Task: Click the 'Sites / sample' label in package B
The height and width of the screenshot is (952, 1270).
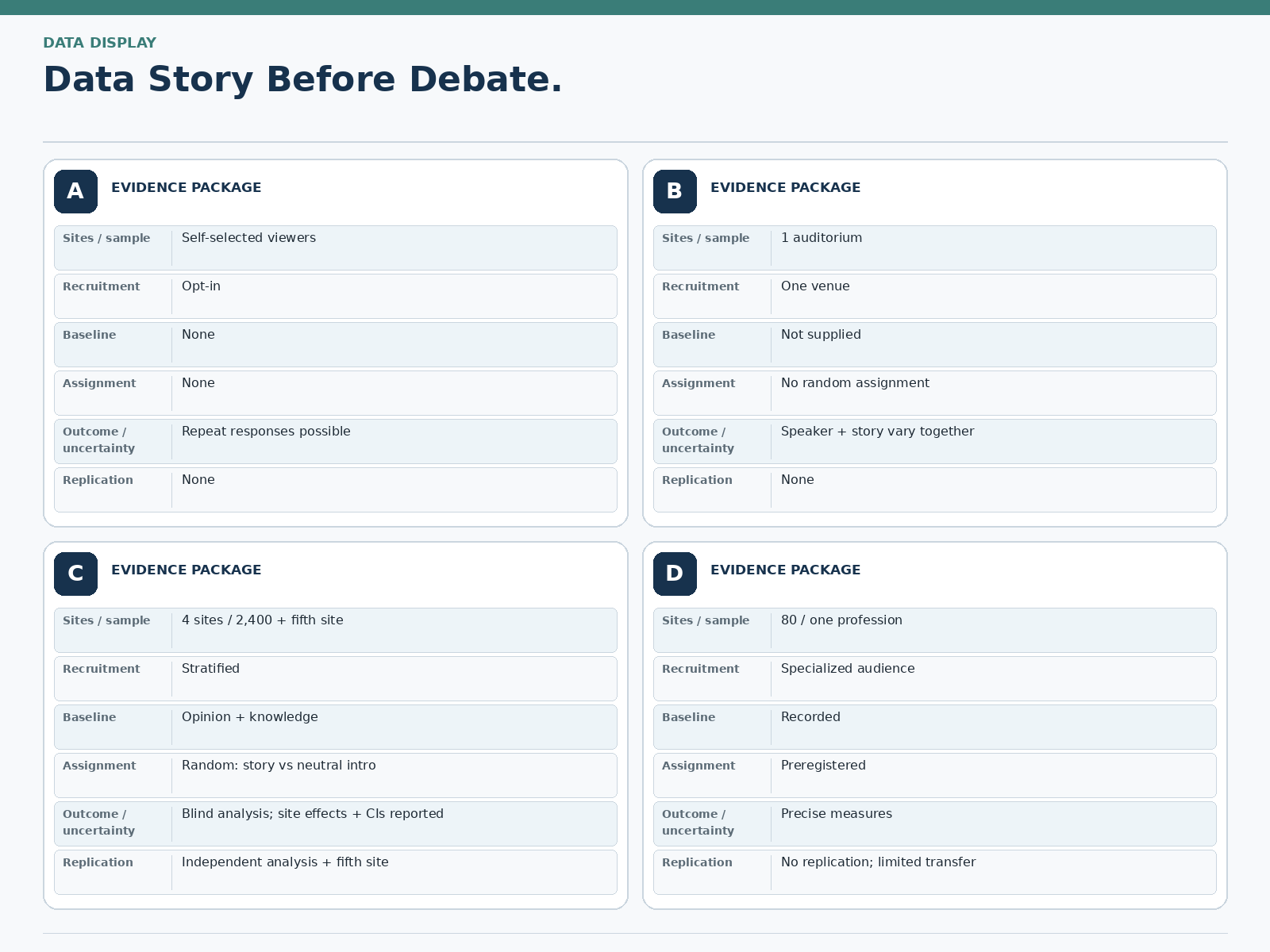Action: pos(706,238)
